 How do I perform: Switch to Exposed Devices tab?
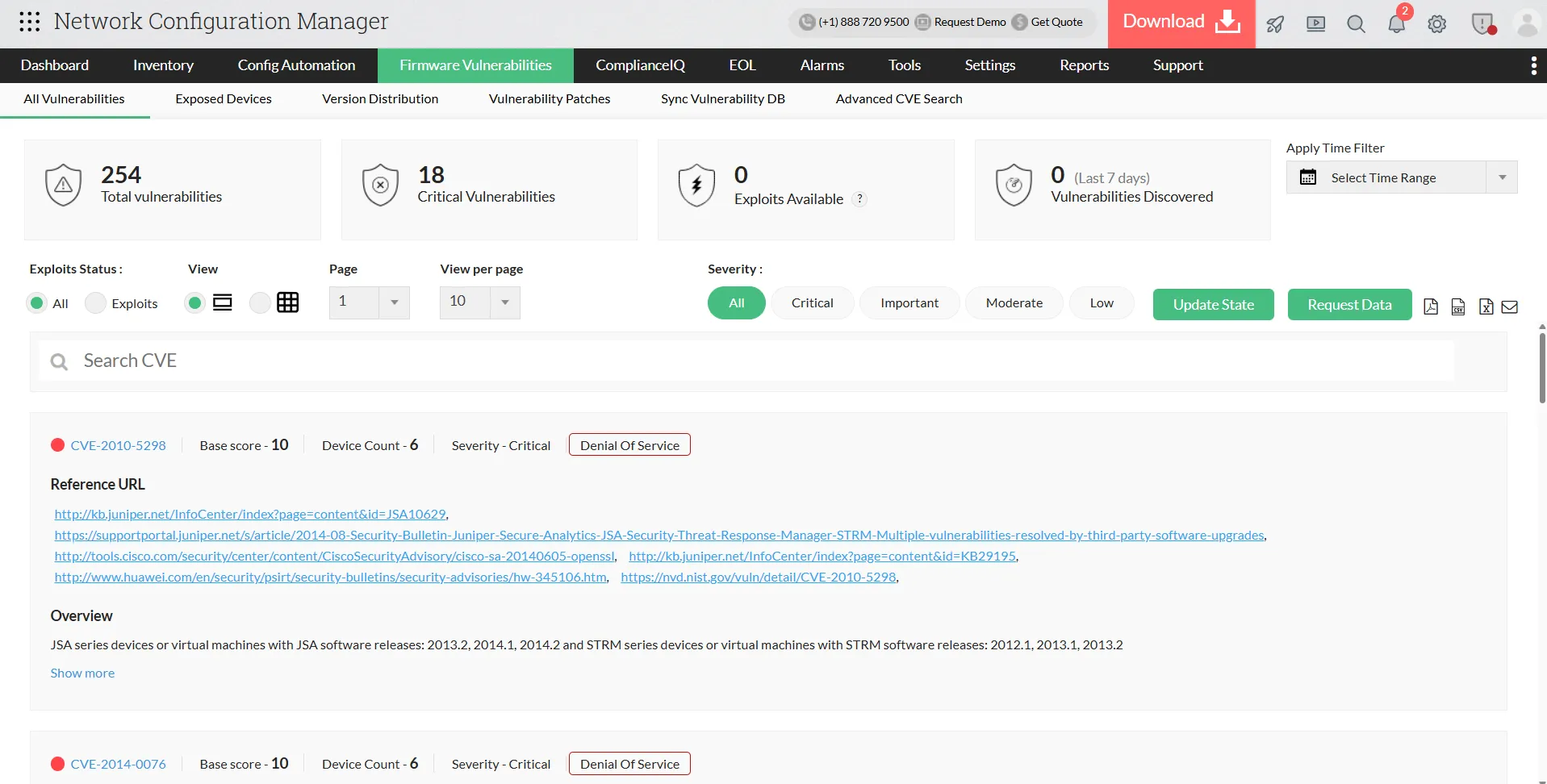(224, 99)
